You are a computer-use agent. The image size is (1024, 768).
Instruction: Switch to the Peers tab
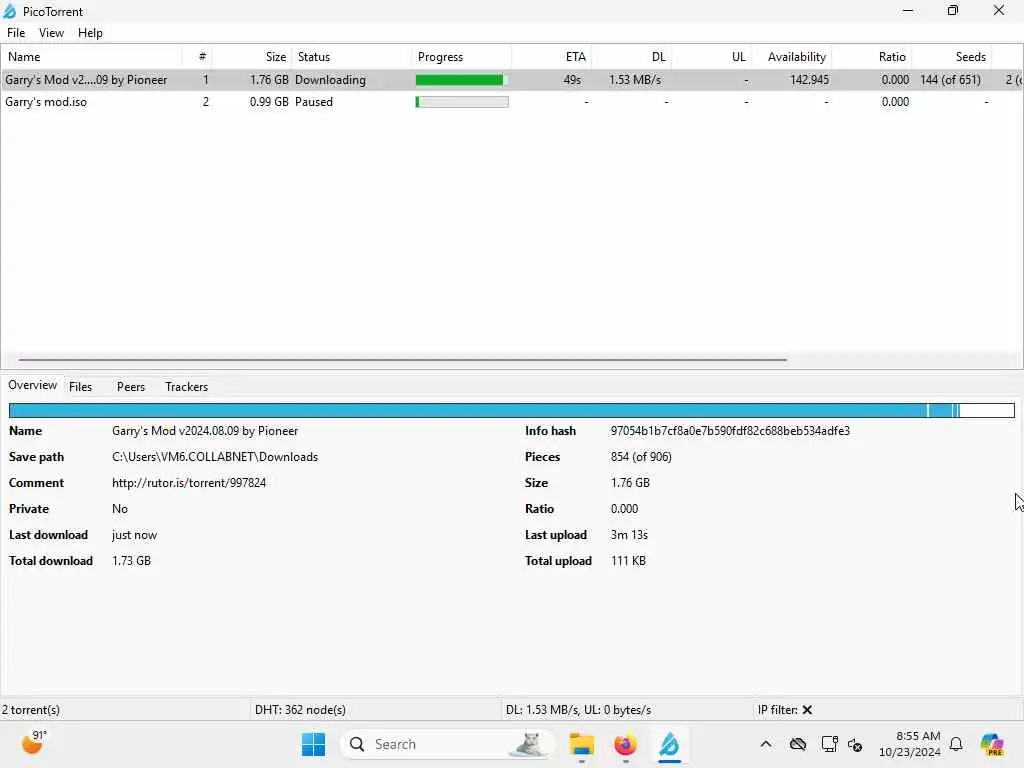tap(131, 387)
